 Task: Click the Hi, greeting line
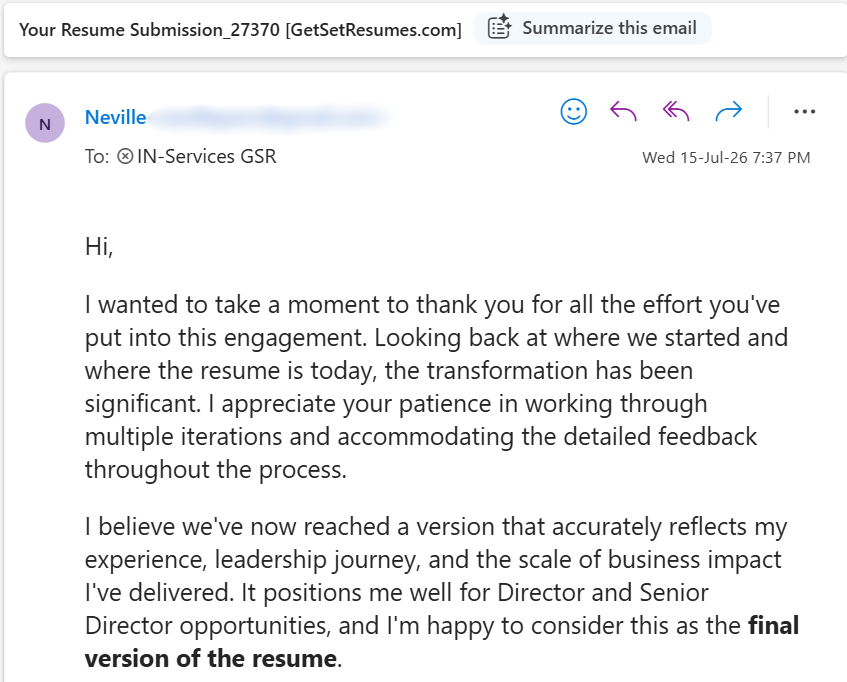click(x=99, y=247)
